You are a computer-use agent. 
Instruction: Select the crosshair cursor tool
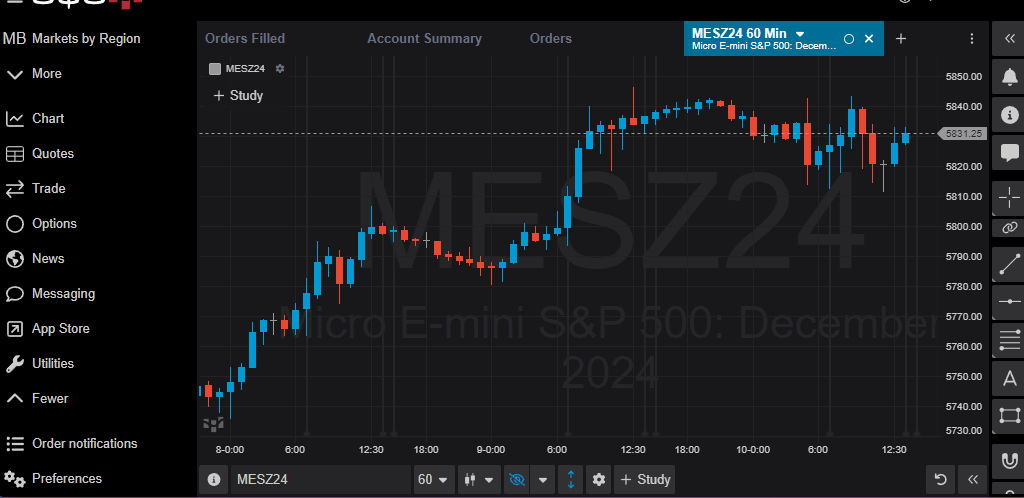click(1009, 197)
